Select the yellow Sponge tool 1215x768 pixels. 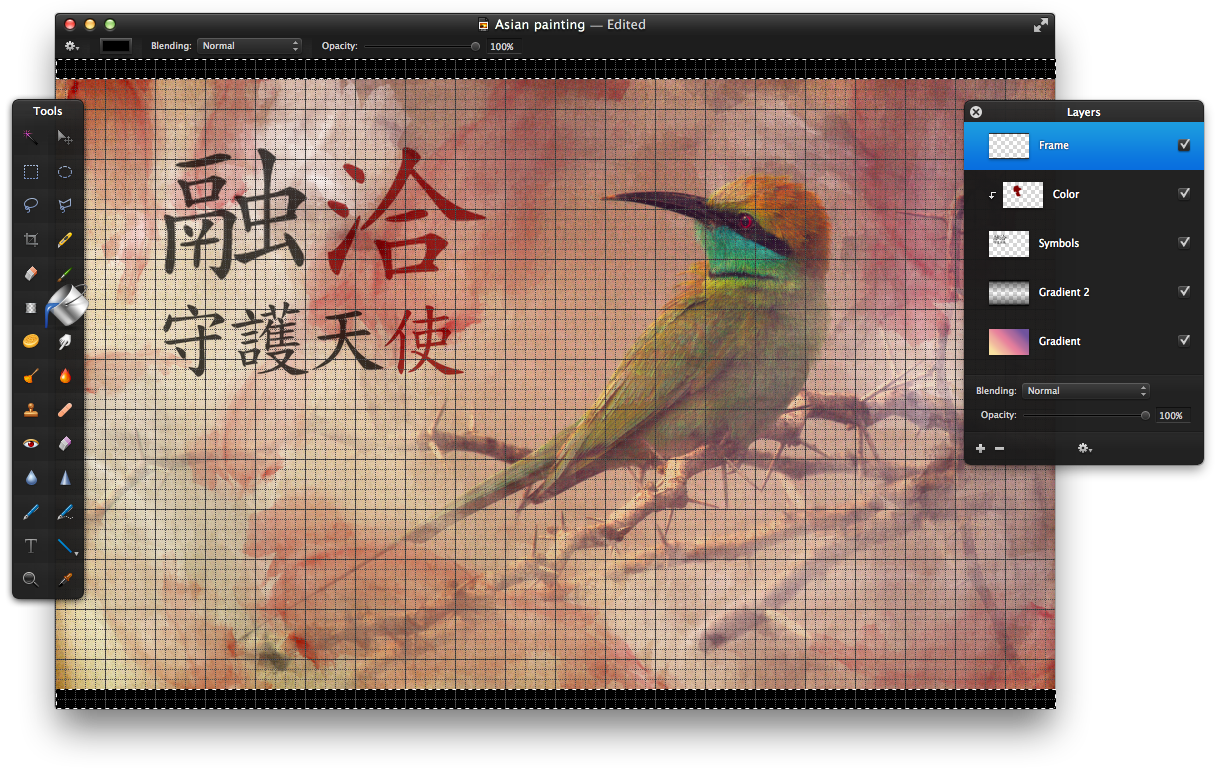pyautogui.click(x=31, y=341)
